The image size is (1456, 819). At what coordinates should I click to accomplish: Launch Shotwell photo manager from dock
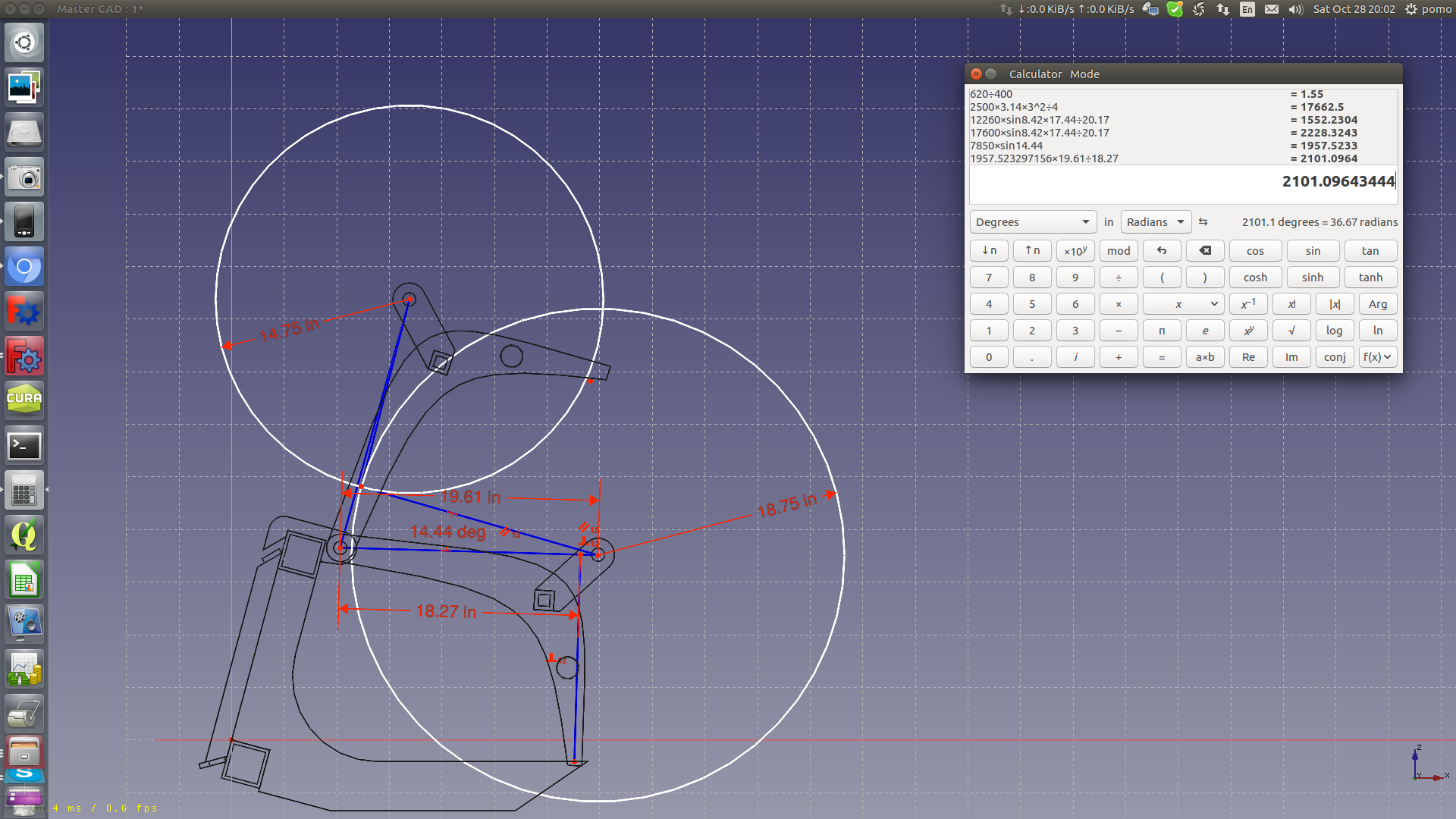point(24,87)
